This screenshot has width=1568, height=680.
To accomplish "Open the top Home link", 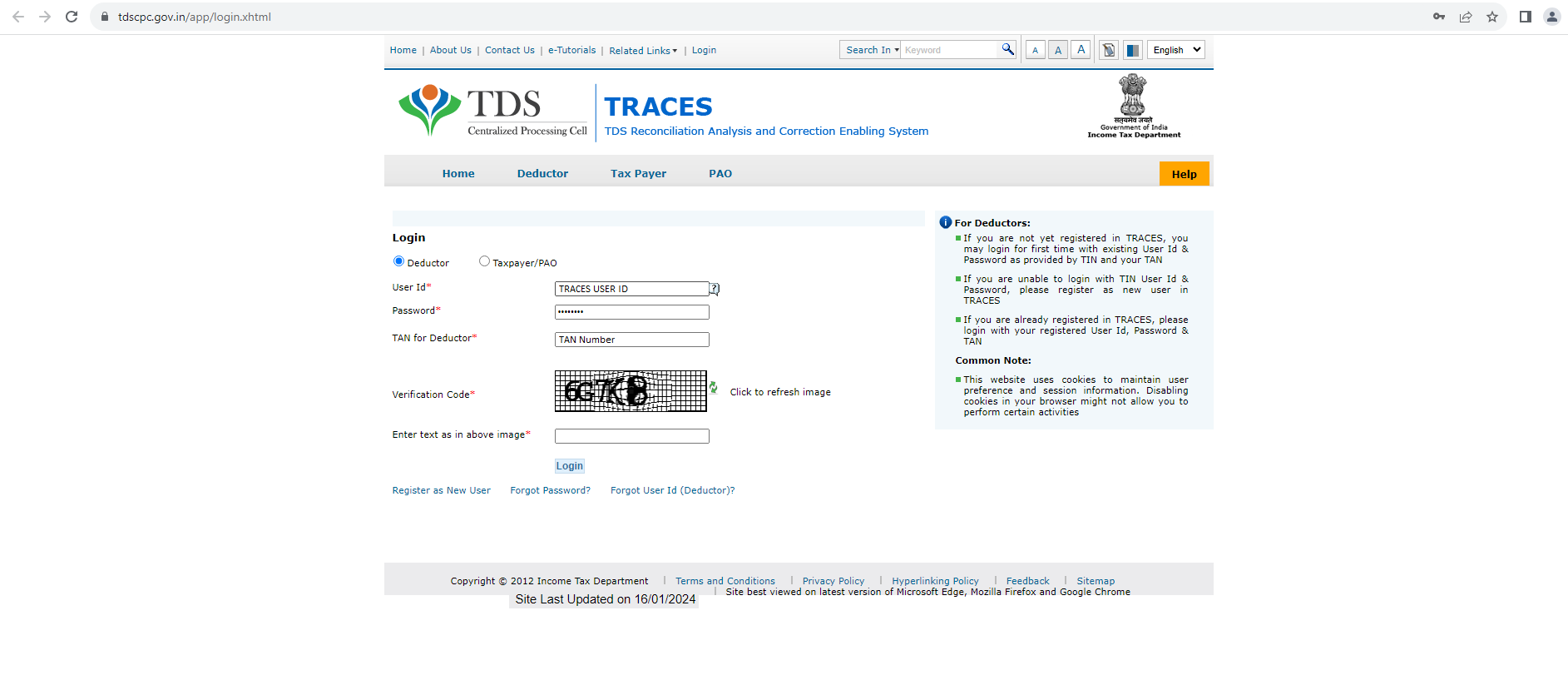I will pos(403,50).
